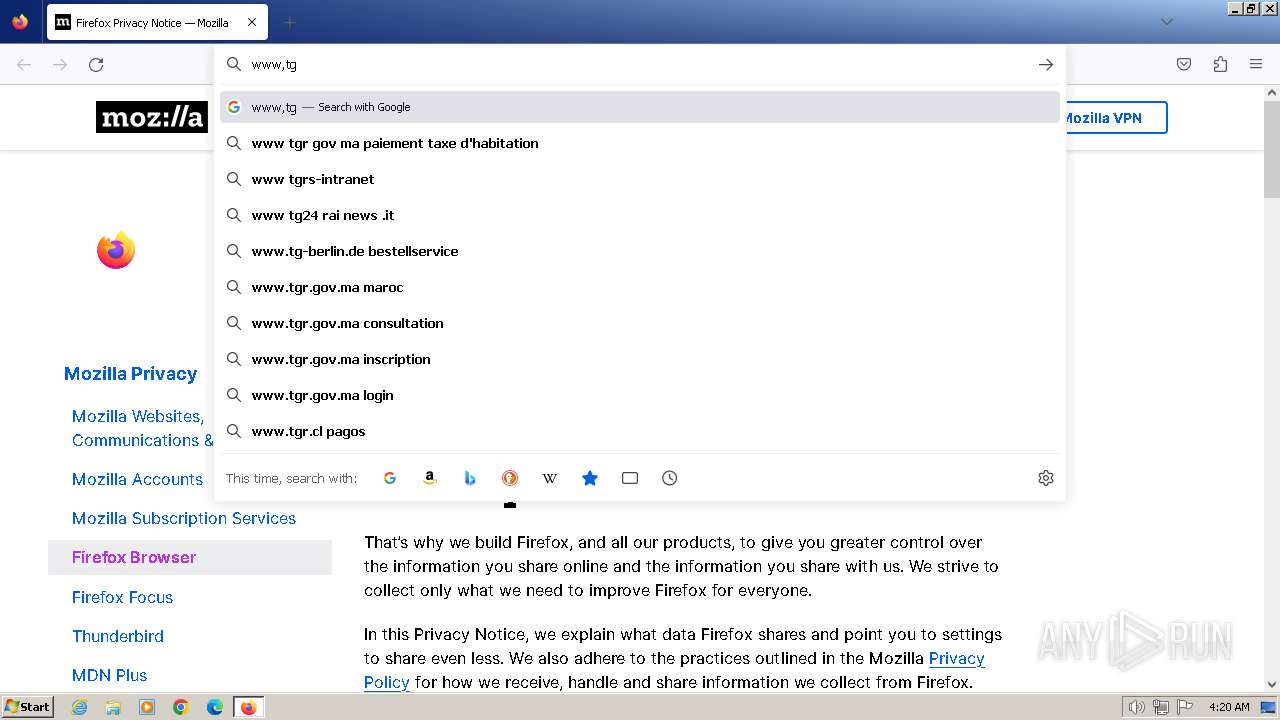Click the Mozilla VPN button
Screen dimensions: 1280x720
point(1113,117)
